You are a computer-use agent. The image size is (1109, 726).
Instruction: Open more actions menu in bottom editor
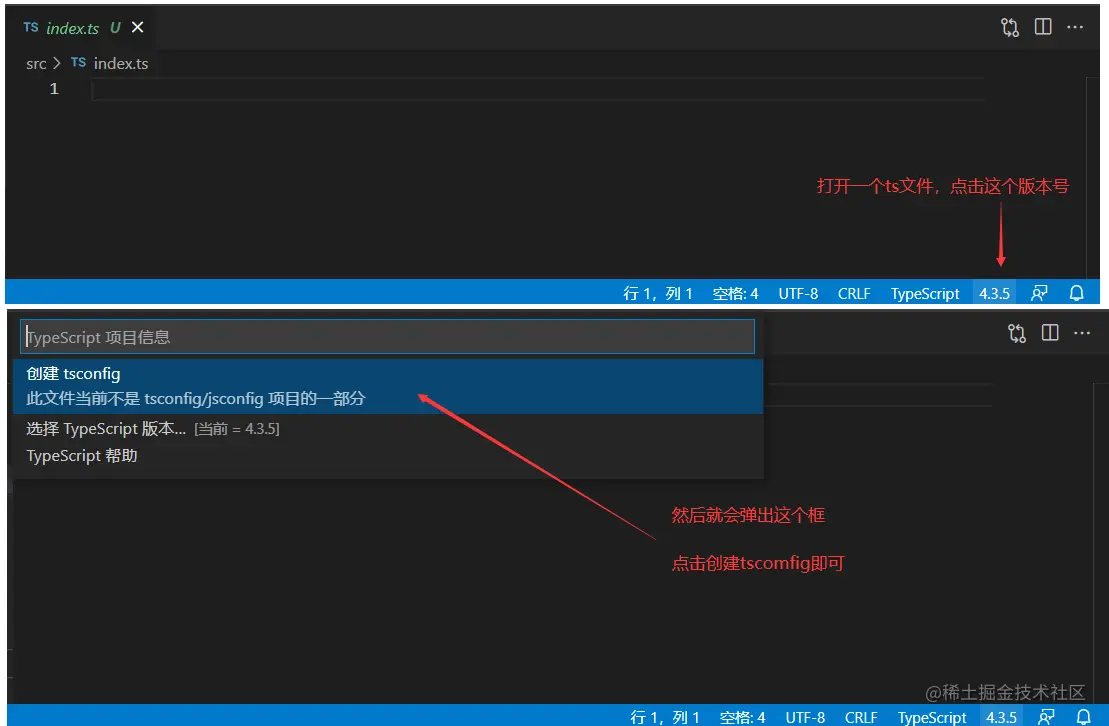[x=1082, y=333]
